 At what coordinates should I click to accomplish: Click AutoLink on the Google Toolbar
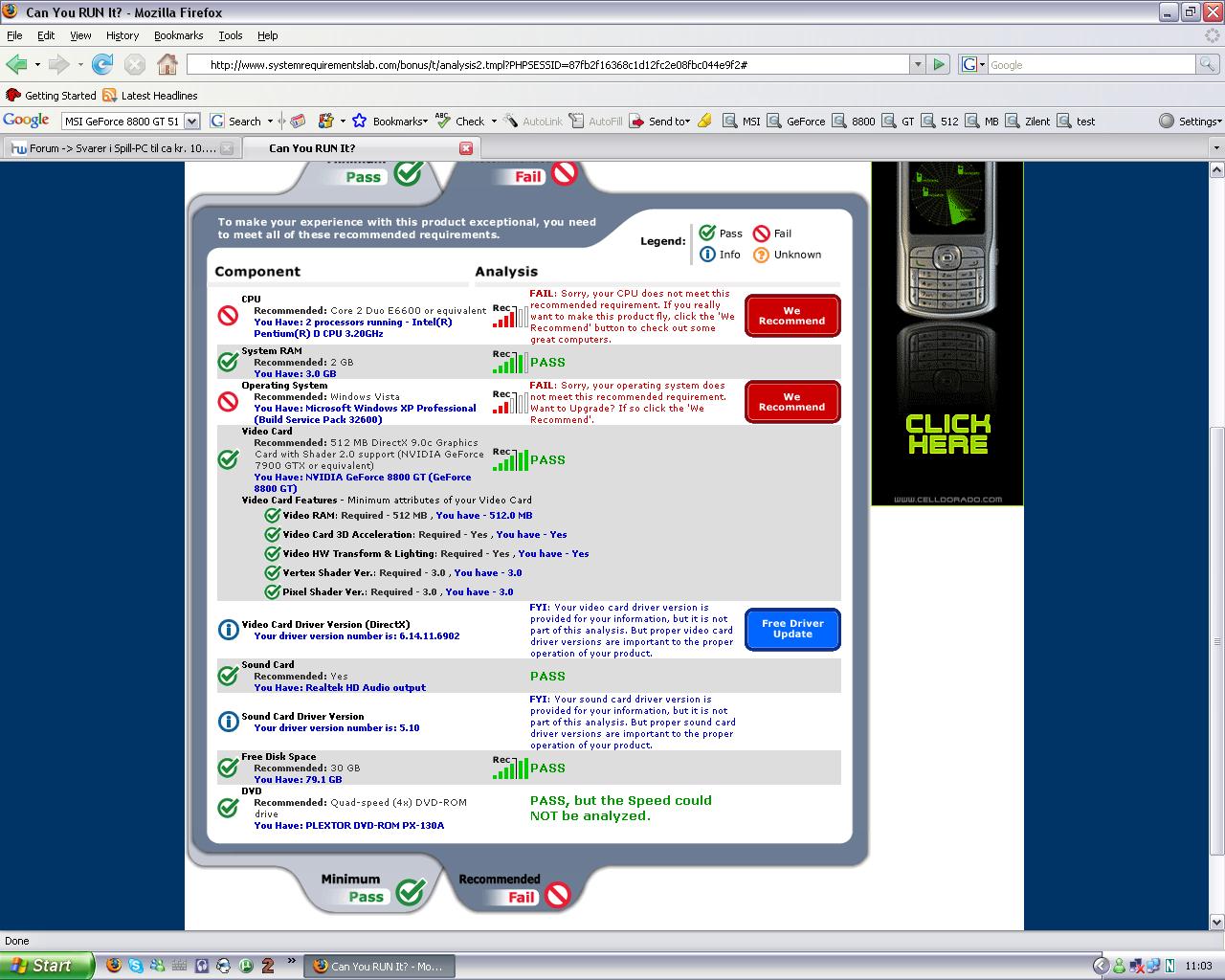534,121
